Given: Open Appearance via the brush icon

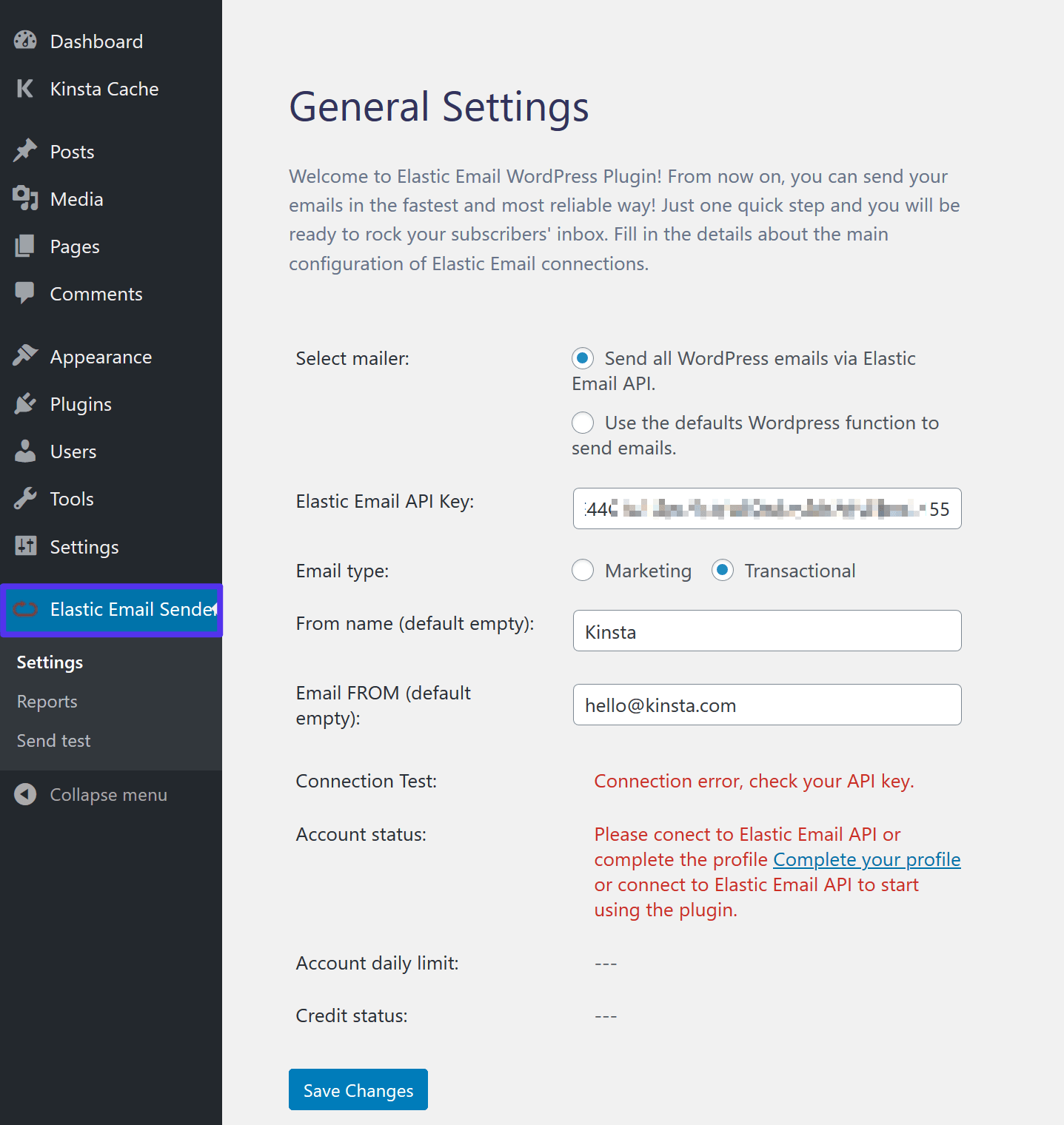Looking at the screenshot, I should pyautogui.click(x=24, y=356).
